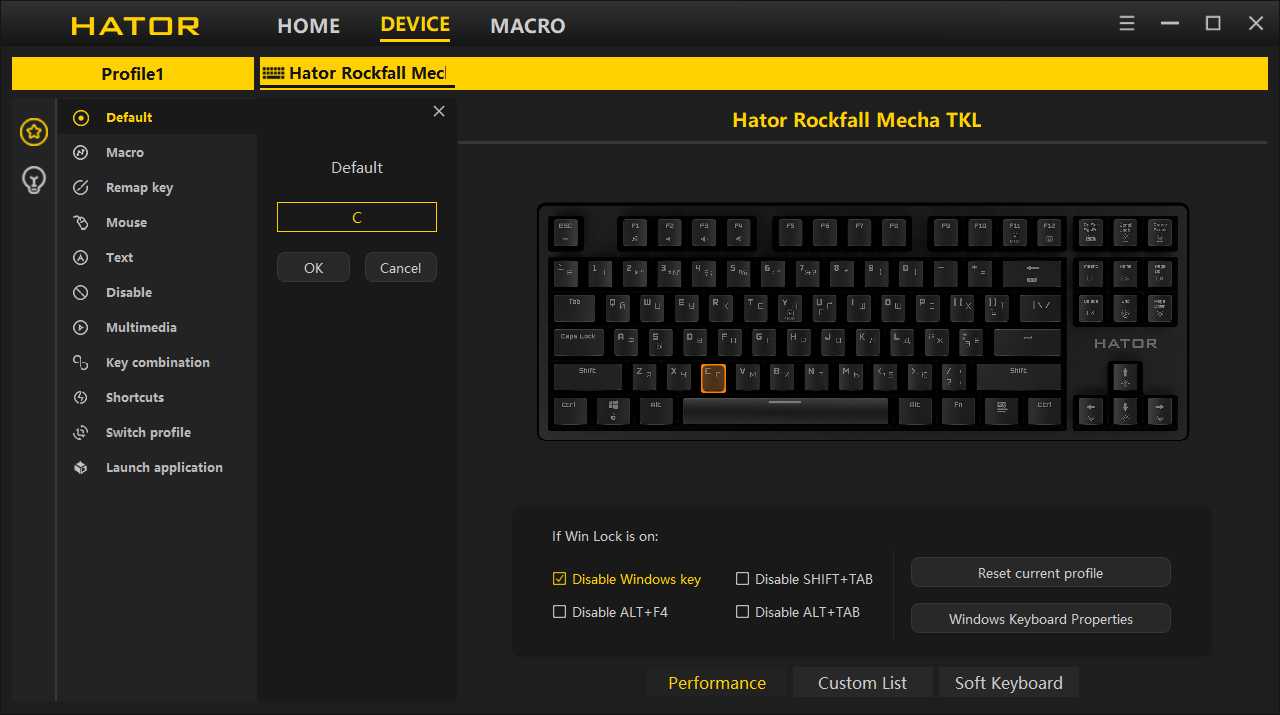Close the Default key assignment panel
This screenshot has height=715, width=1280.
point(439,112)
